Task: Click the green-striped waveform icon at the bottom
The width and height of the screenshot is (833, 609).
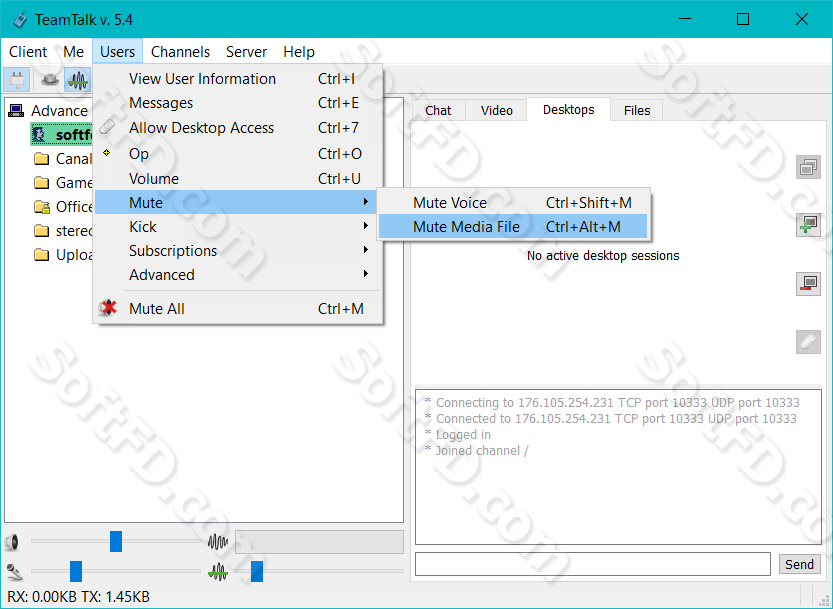Action: (x=218, y=572)
